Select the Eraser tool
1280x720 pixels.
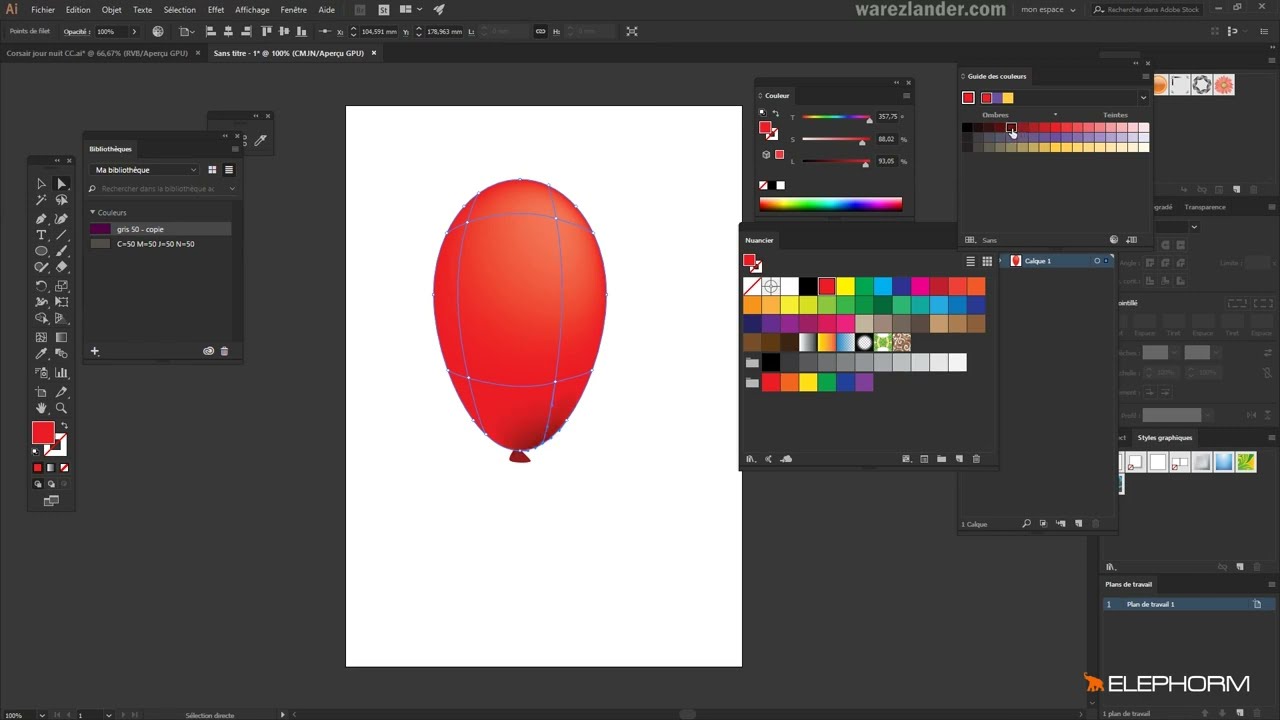coord(61,267)
